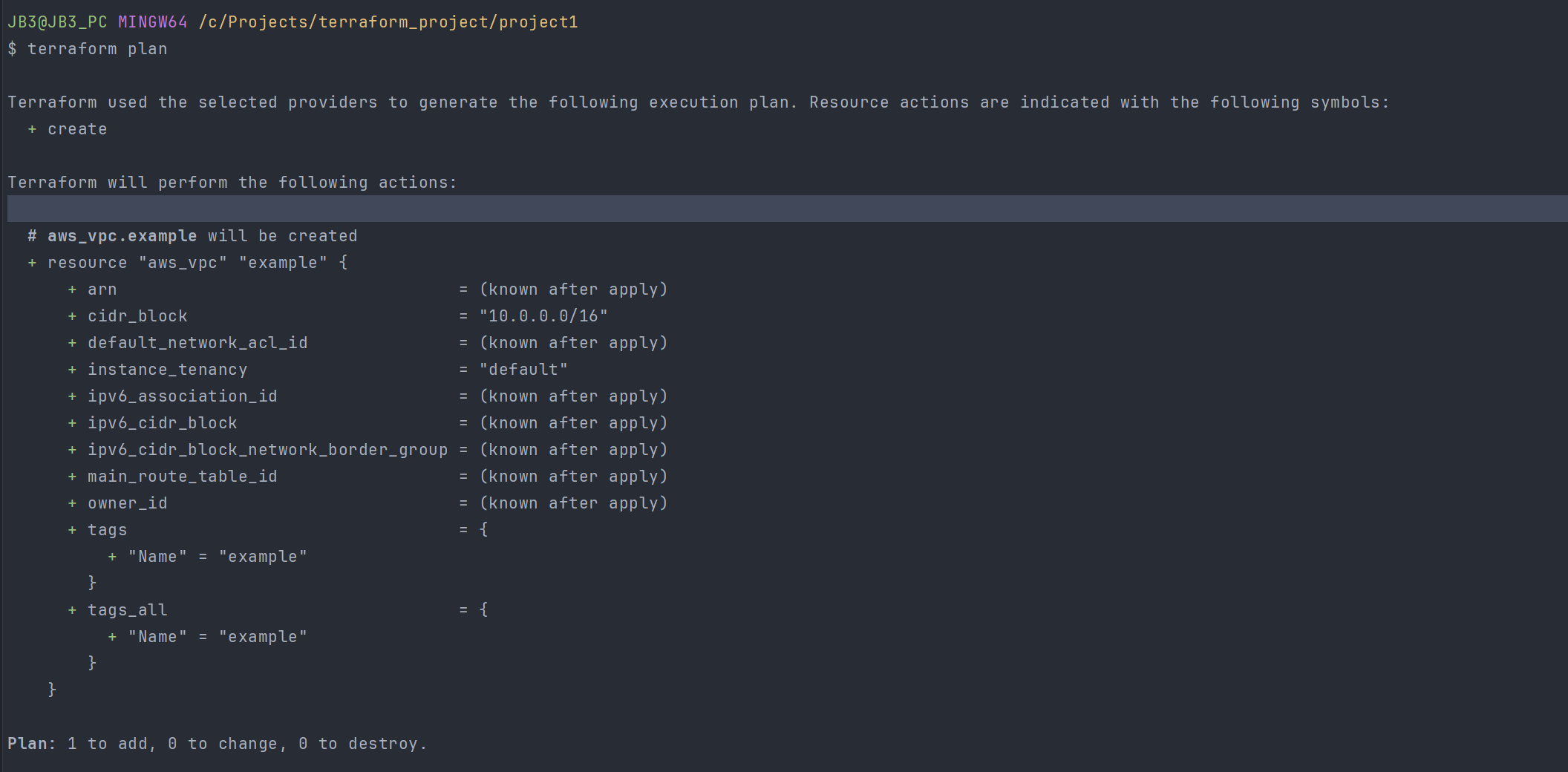Image resolution: width=1568 pixels, height=772 pixels.
Task: Click the 'main_route_table_id' attribute name
Action: coord(183,477)
